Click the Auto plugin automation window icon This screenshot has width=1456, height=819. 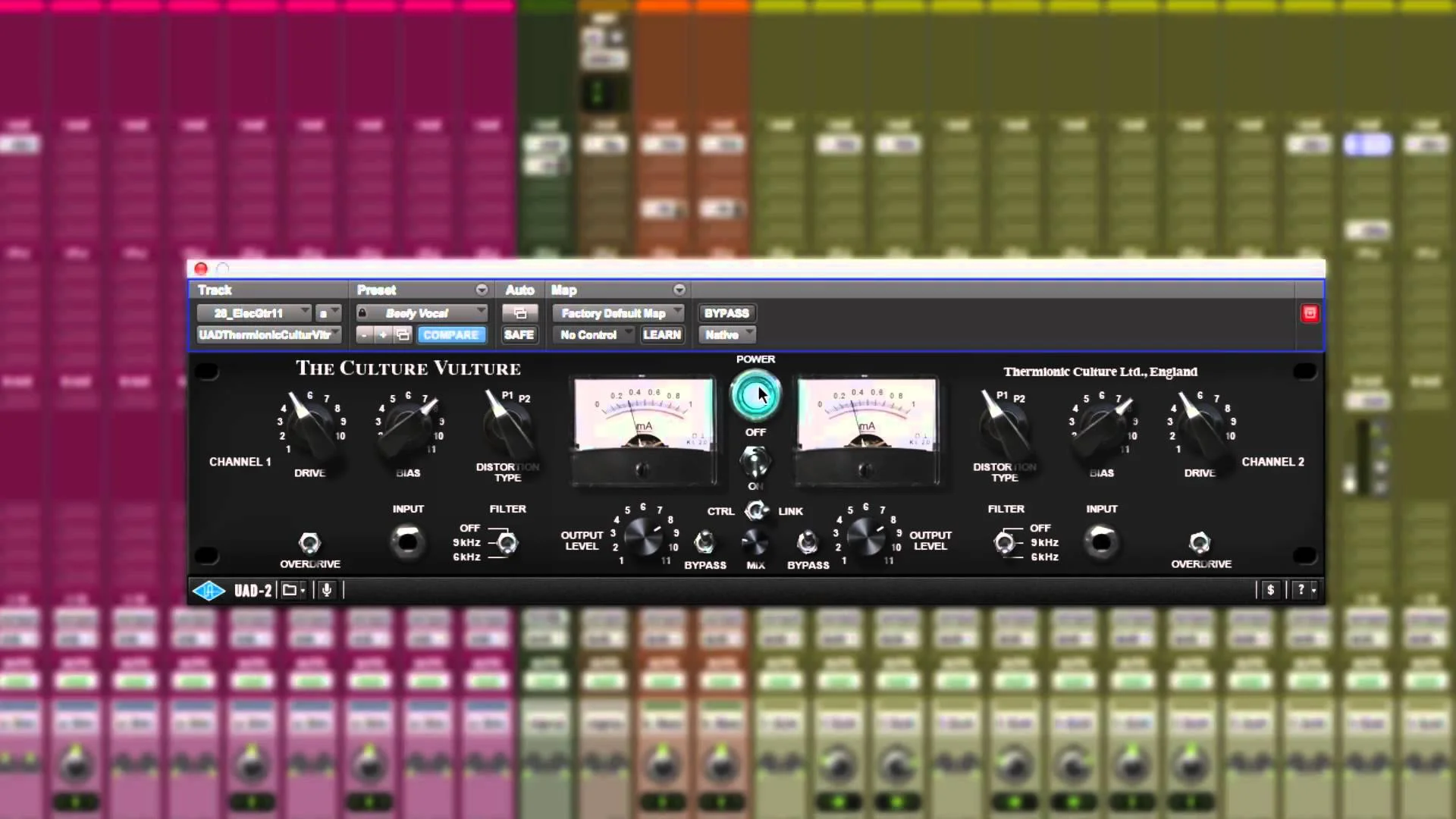[520, 312]
